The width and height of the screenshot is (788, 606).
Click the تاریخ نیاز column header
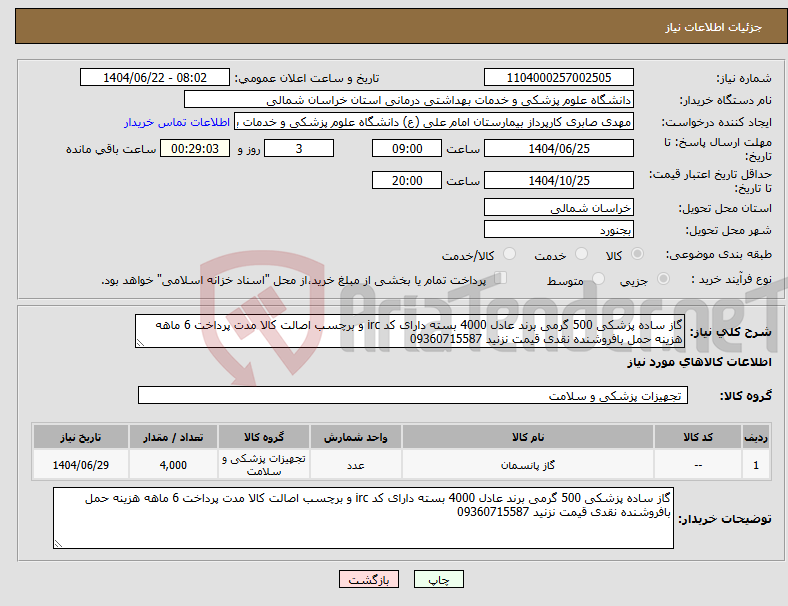[81, 437]
